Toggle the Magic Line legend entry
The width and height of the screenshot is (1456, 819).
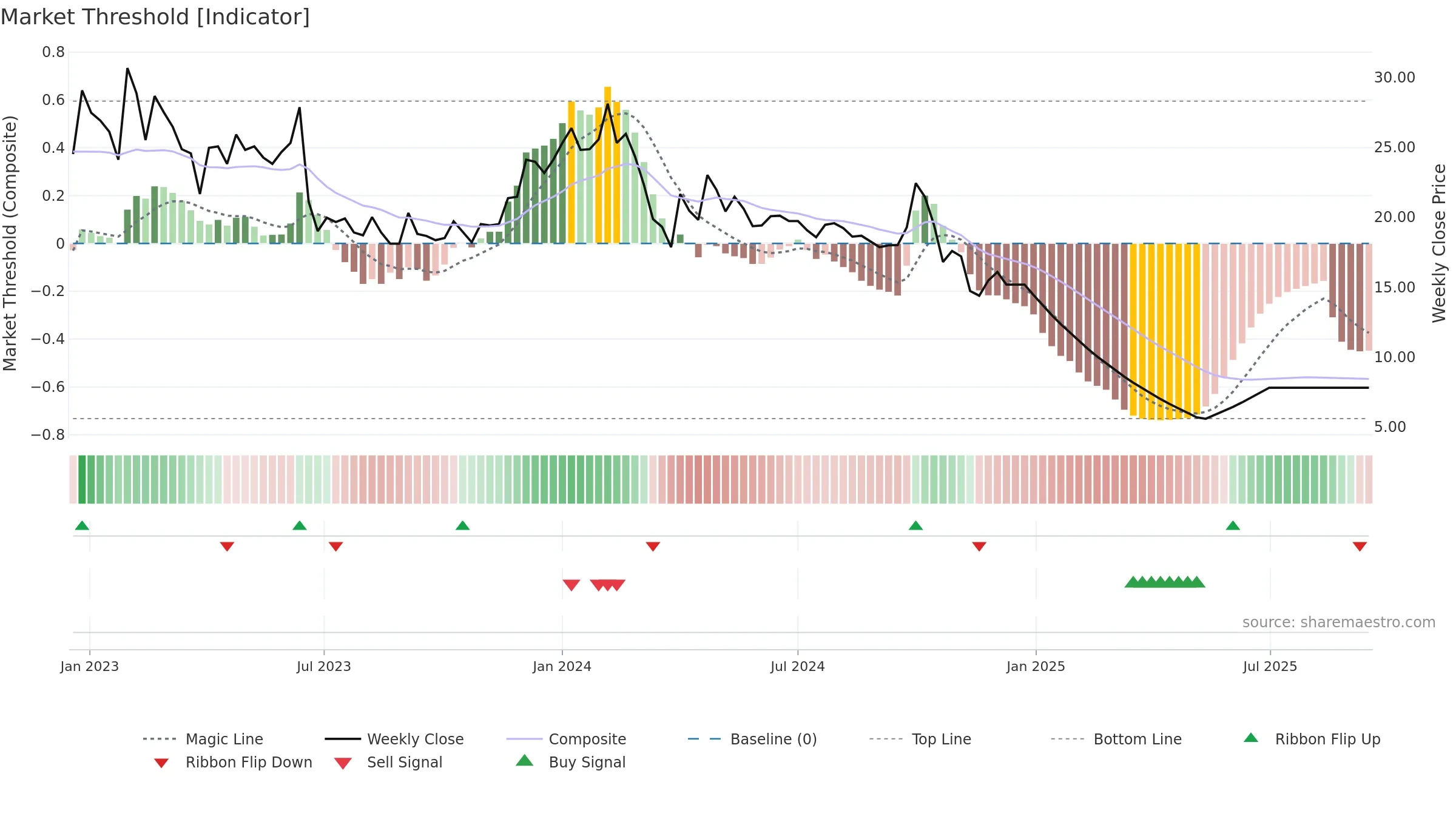203,739
